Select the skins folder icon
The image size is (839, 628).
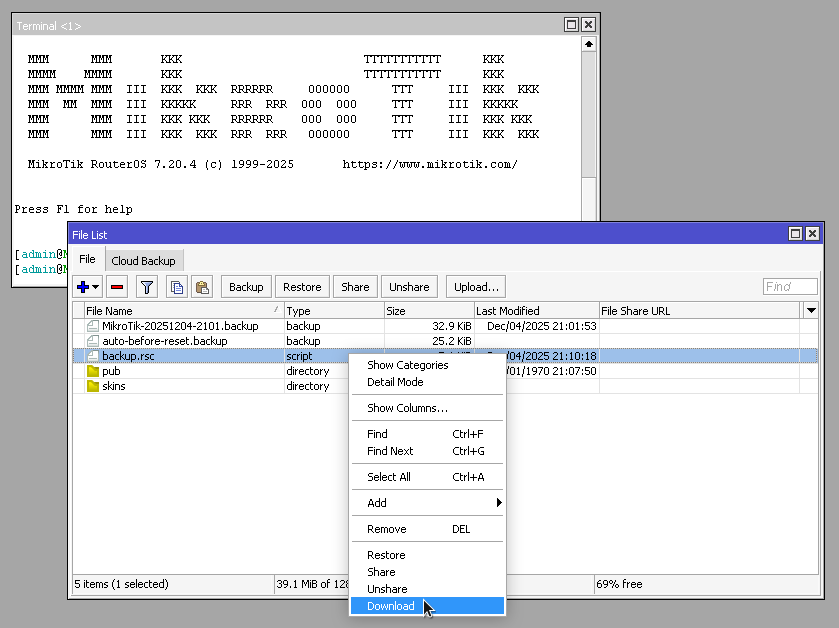point(93,386)
